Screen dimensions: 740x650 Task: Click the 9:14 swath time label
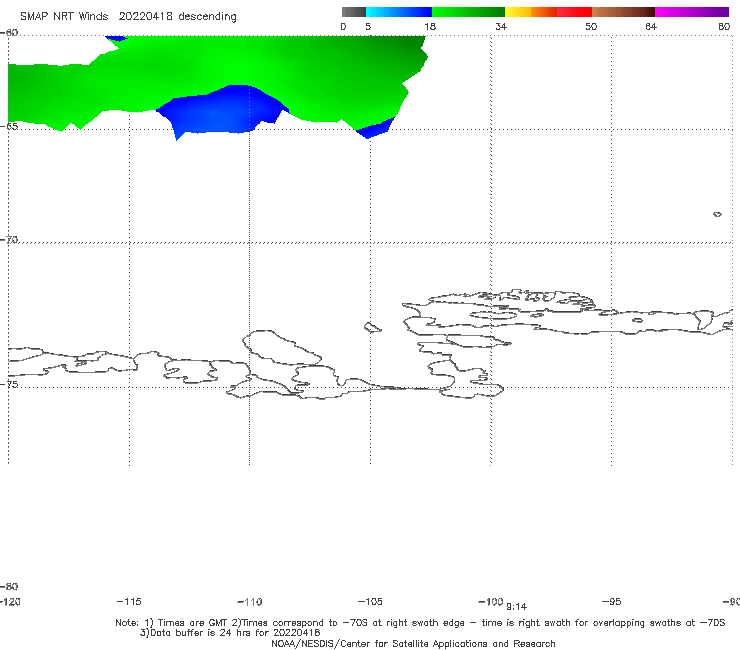click(x=516, y=607)
